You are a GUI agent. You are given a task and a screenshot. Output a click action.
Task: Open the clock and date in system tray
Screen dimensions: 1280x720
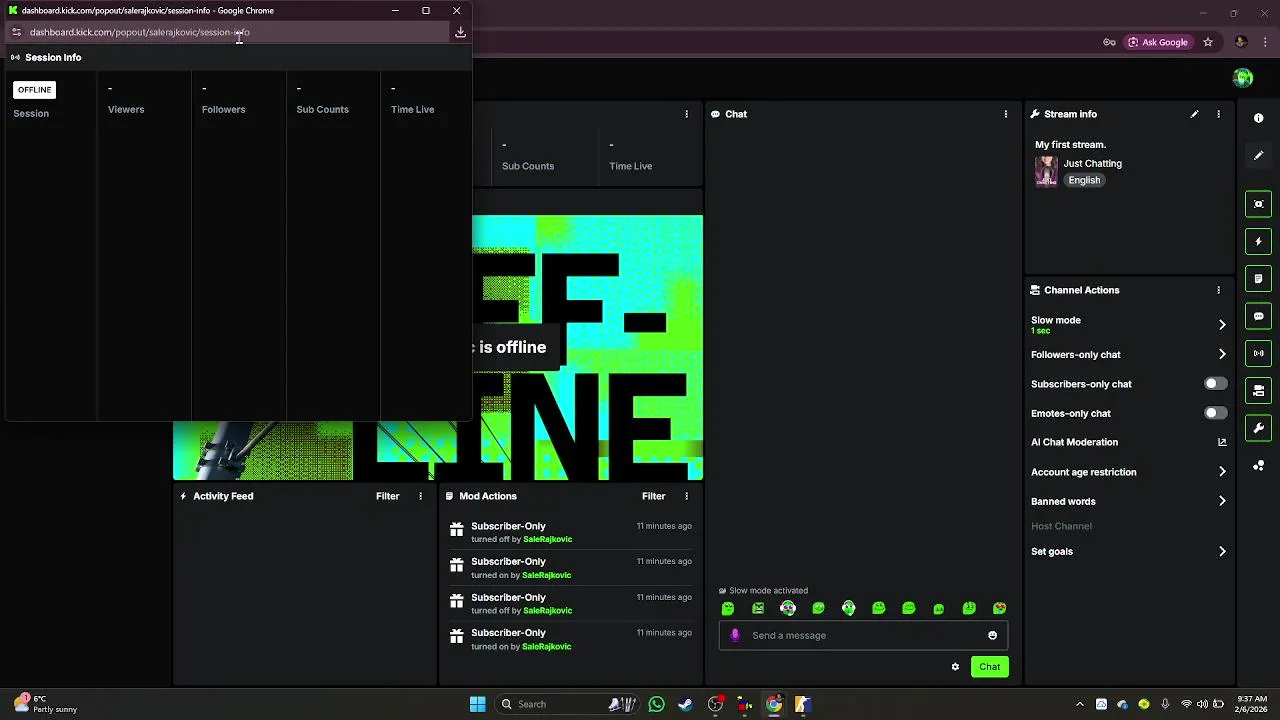(1252, 704)
